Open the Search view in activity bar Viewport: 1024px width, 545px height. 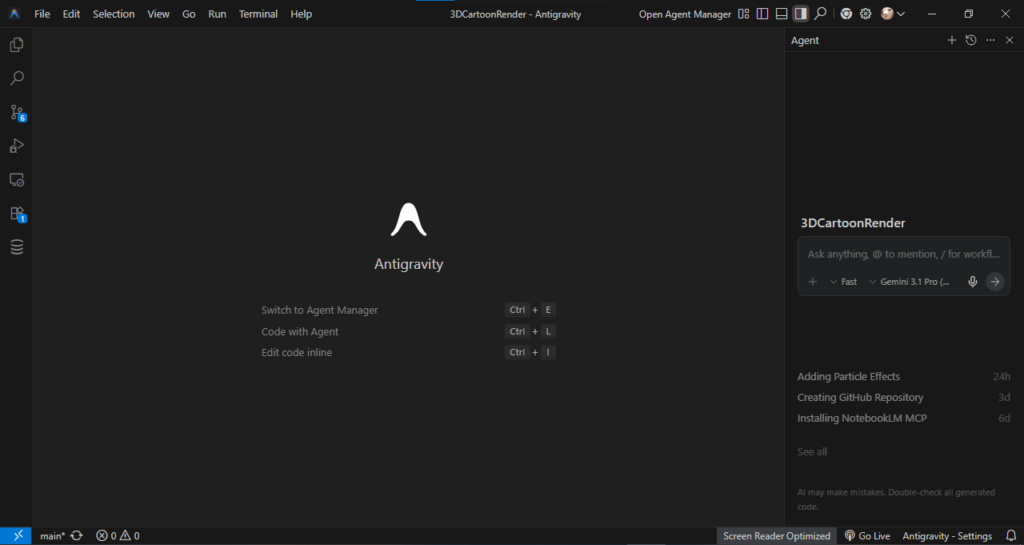click(x=17, y=78)
